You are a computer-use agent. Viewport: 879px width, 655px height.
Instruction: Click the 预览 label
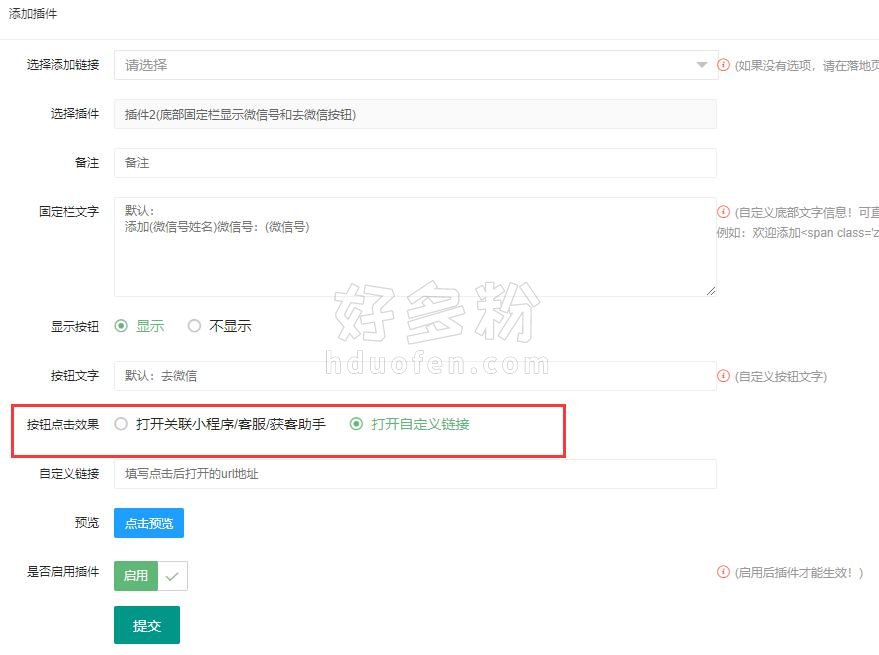[87, 523]
